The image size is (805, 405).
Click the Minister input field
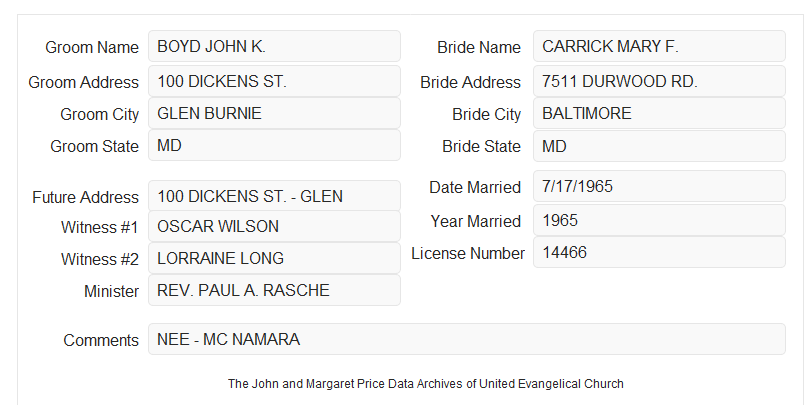[274, 290]
